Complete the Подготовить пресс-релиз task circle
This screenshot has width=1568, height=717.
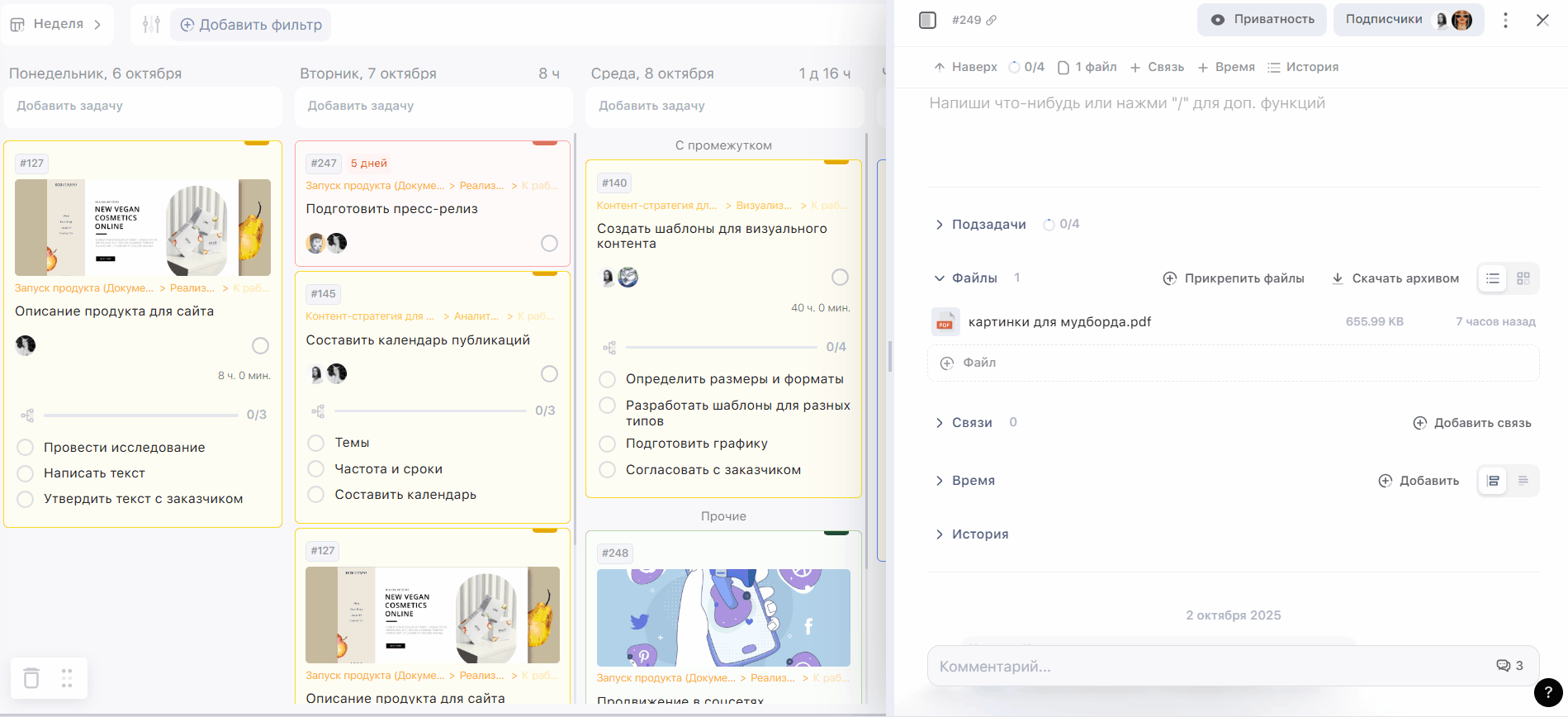(x=549, y=243)
